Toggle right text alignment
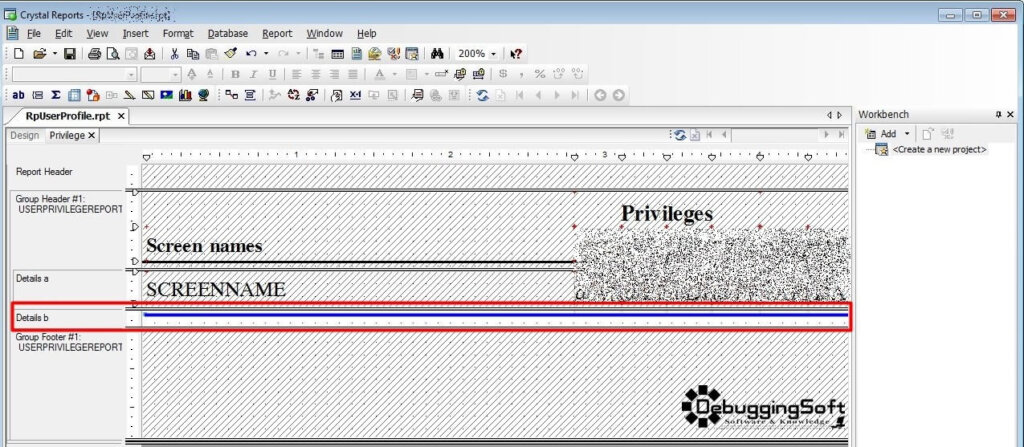Image resolution: width=1024 pixels, height=447 pixels. pos(334,74)
